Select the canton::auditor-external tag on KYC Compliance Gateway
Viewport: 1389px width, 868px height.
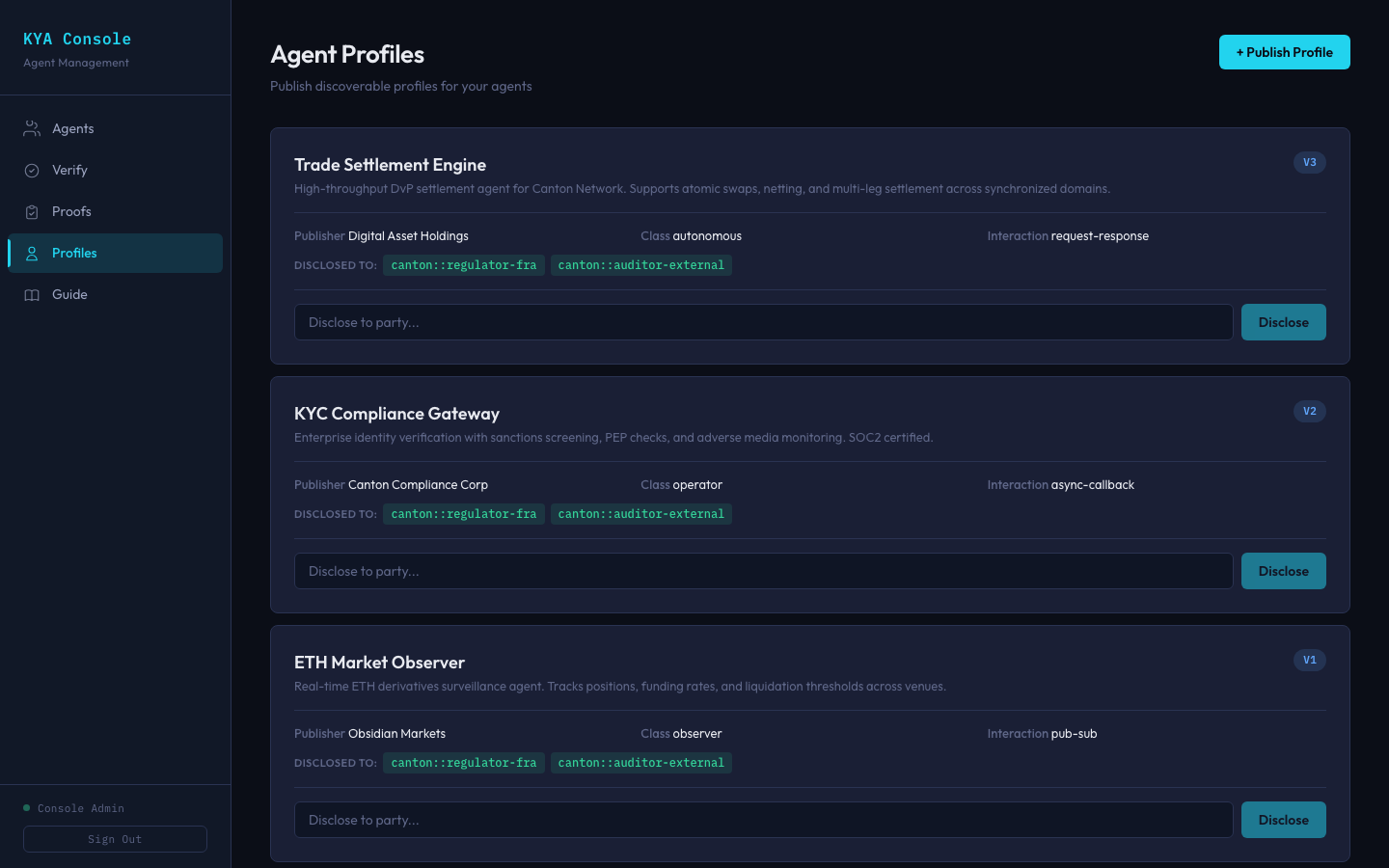point(640,513)
